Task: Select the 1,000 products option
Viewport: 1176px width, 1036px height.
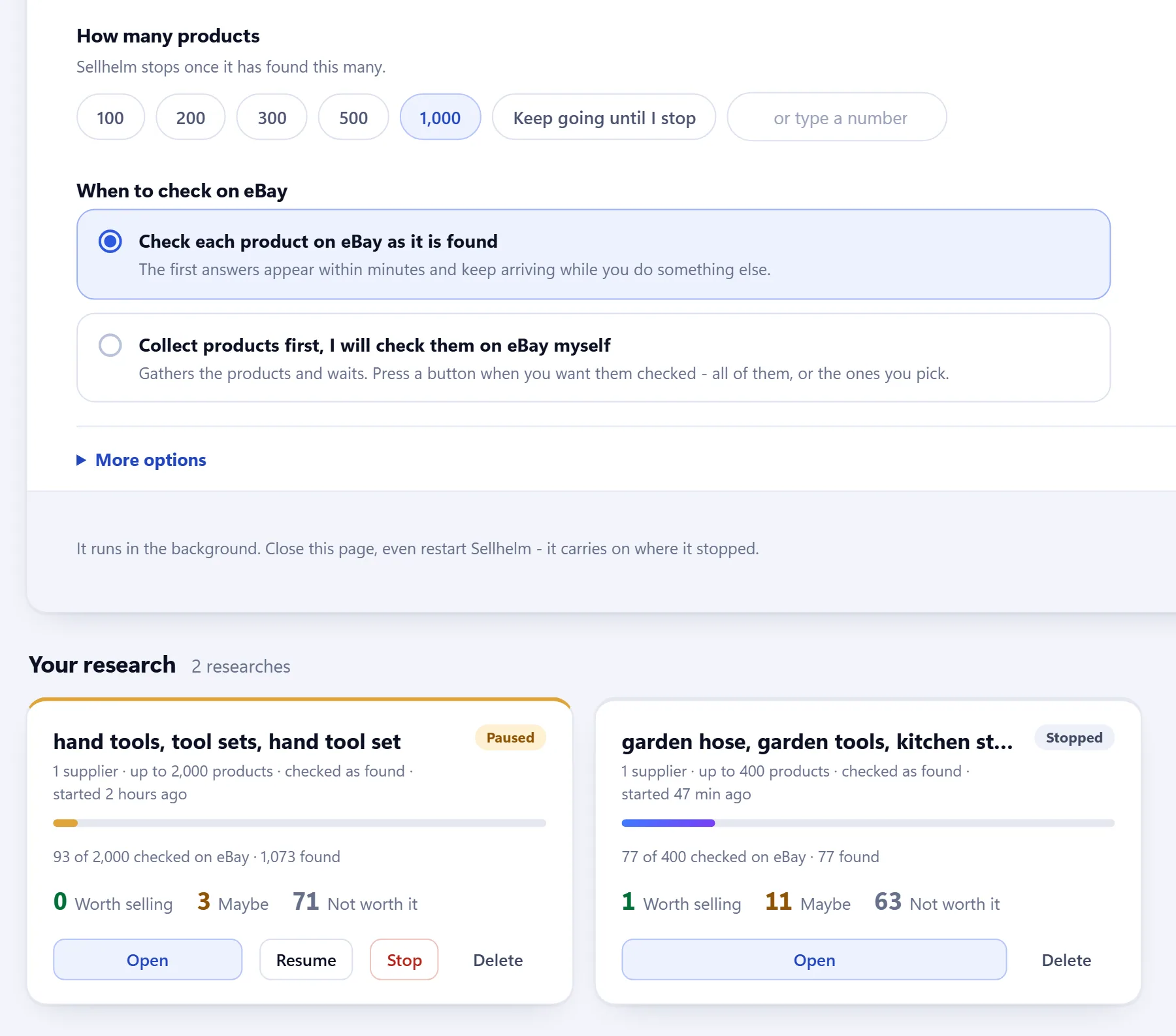Action: click(440, 118)
